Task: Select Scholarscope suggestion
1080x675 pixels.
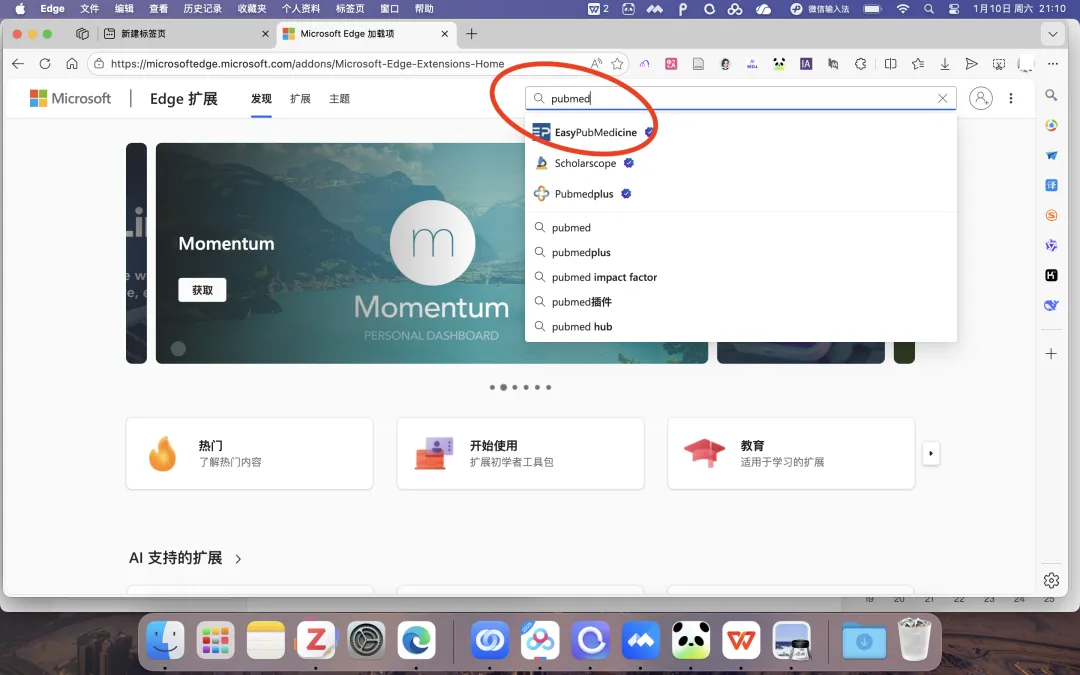Action: [x=740, y=163]
